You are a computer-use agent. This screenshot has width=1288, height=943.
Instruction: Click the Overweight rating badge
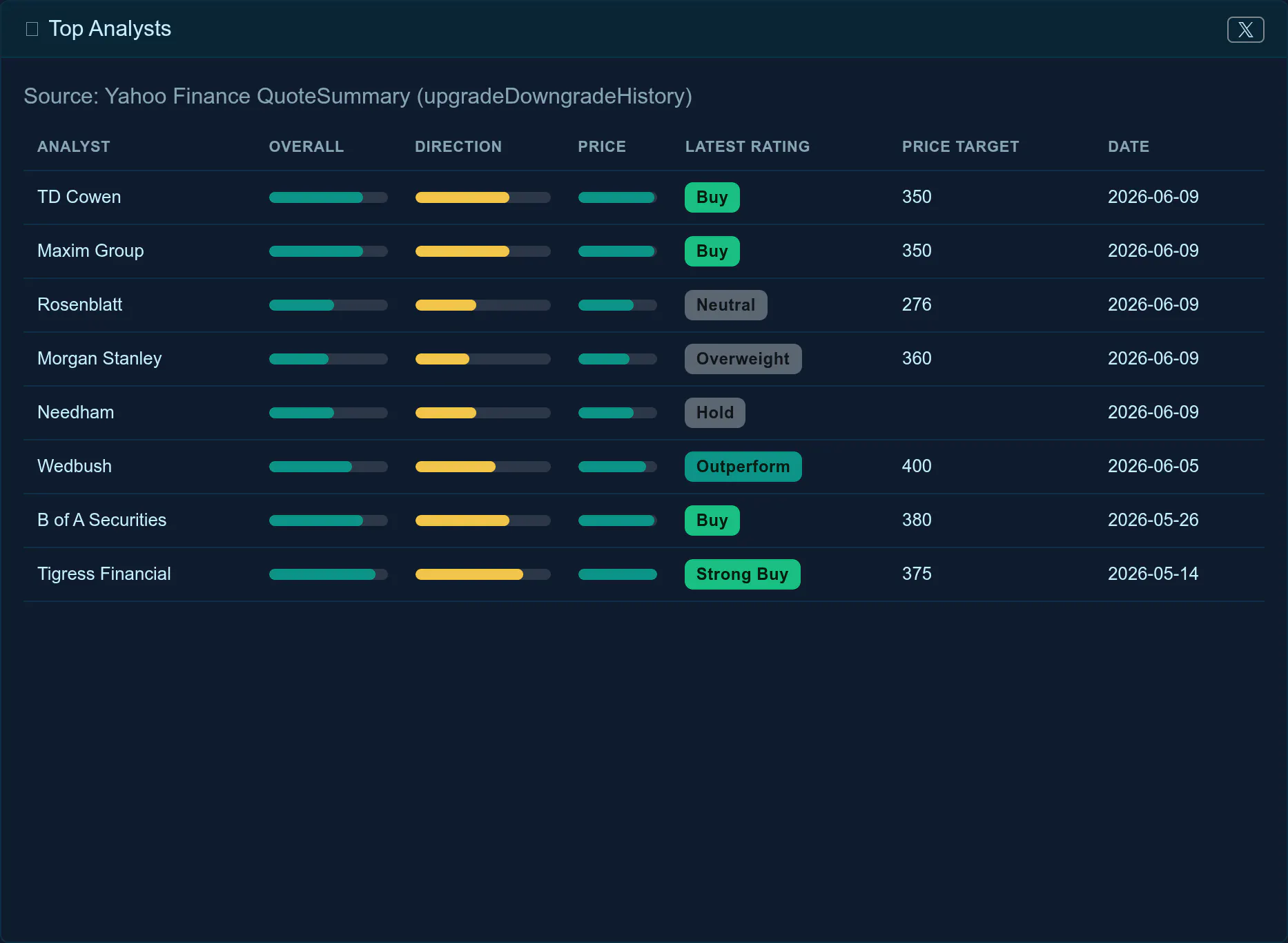[x=743, y=359]
